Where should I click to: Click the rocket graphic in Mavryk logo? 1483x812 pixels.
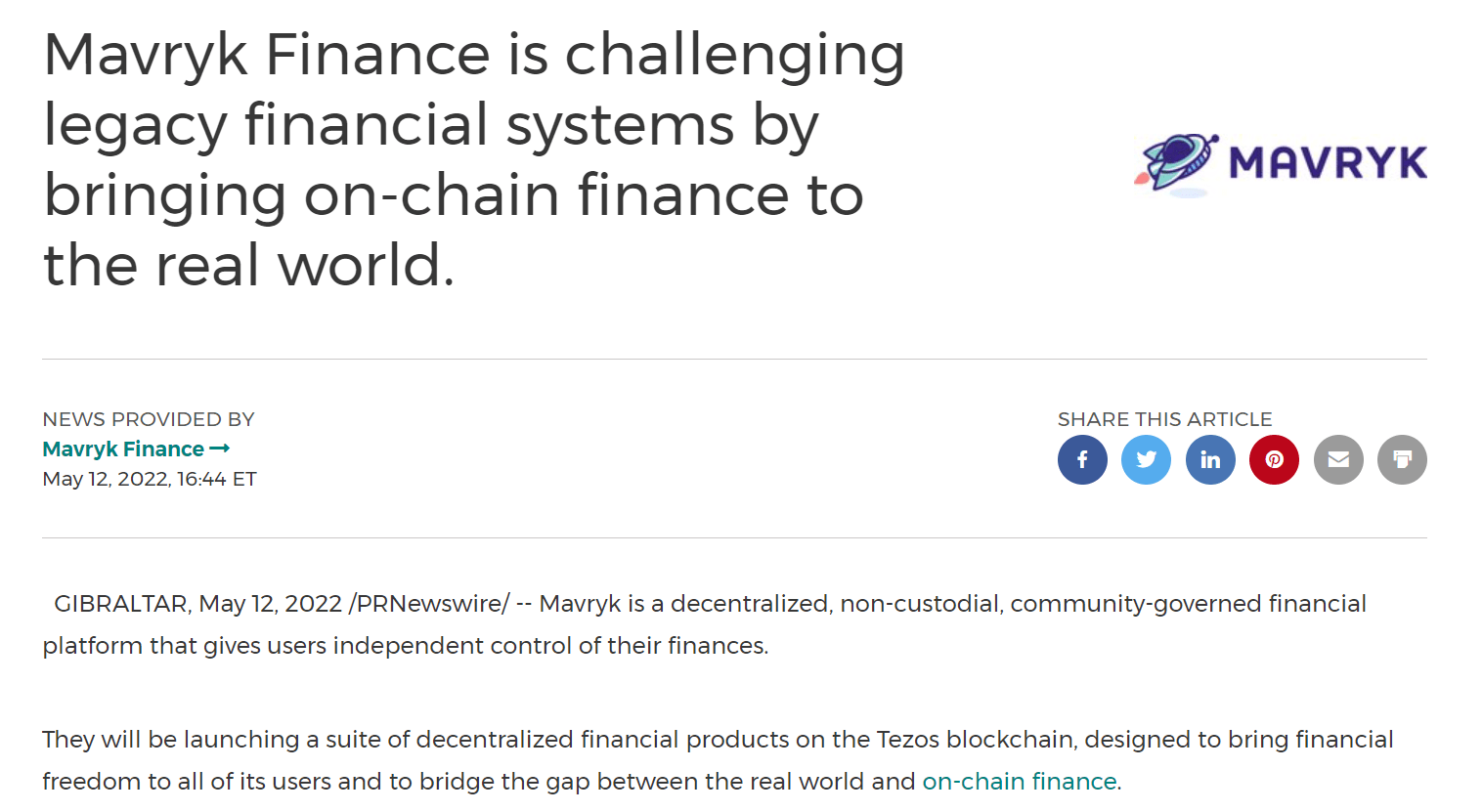click(1177, 162)
